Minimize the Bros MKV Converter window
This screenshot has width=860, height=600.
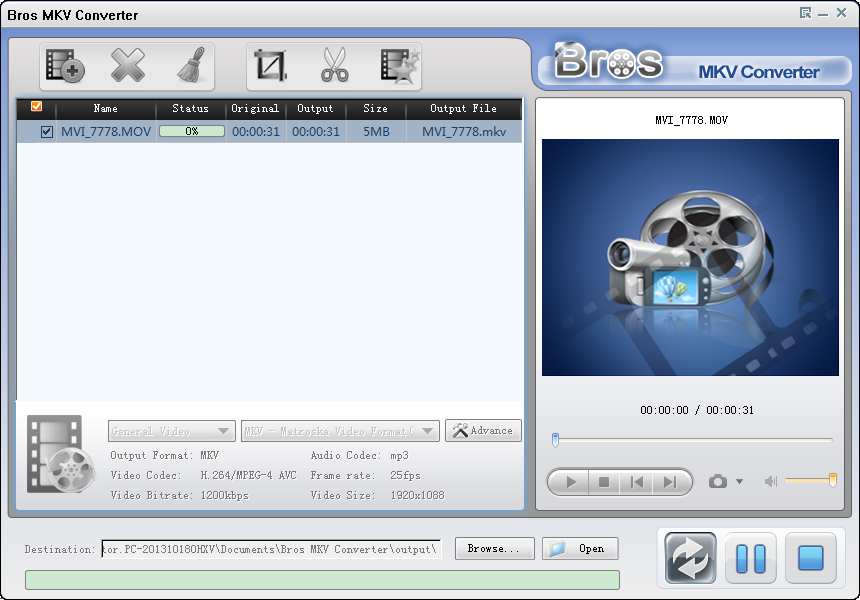pyautogui.click(x=823, y=13)
